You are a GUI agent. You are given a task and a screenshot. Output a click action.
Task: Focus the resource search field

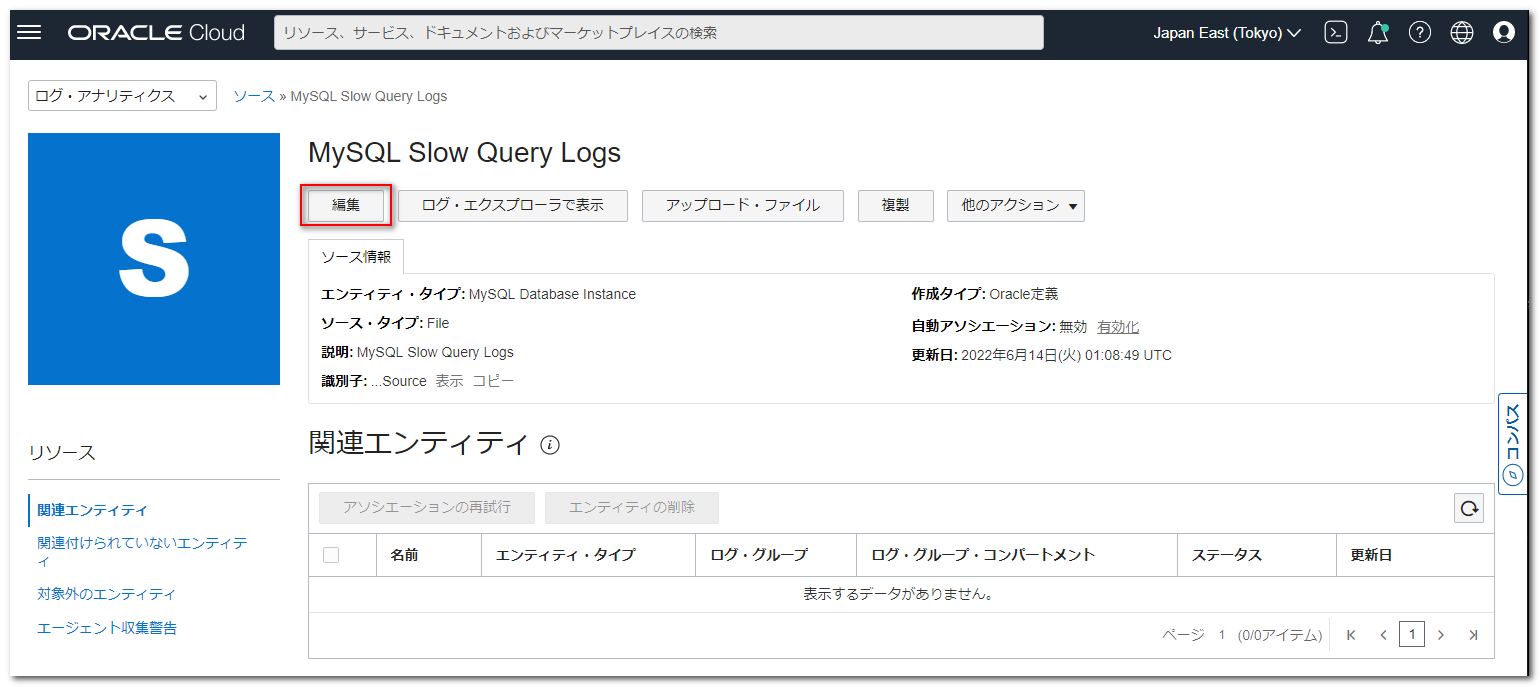click(x=659, y=33)
